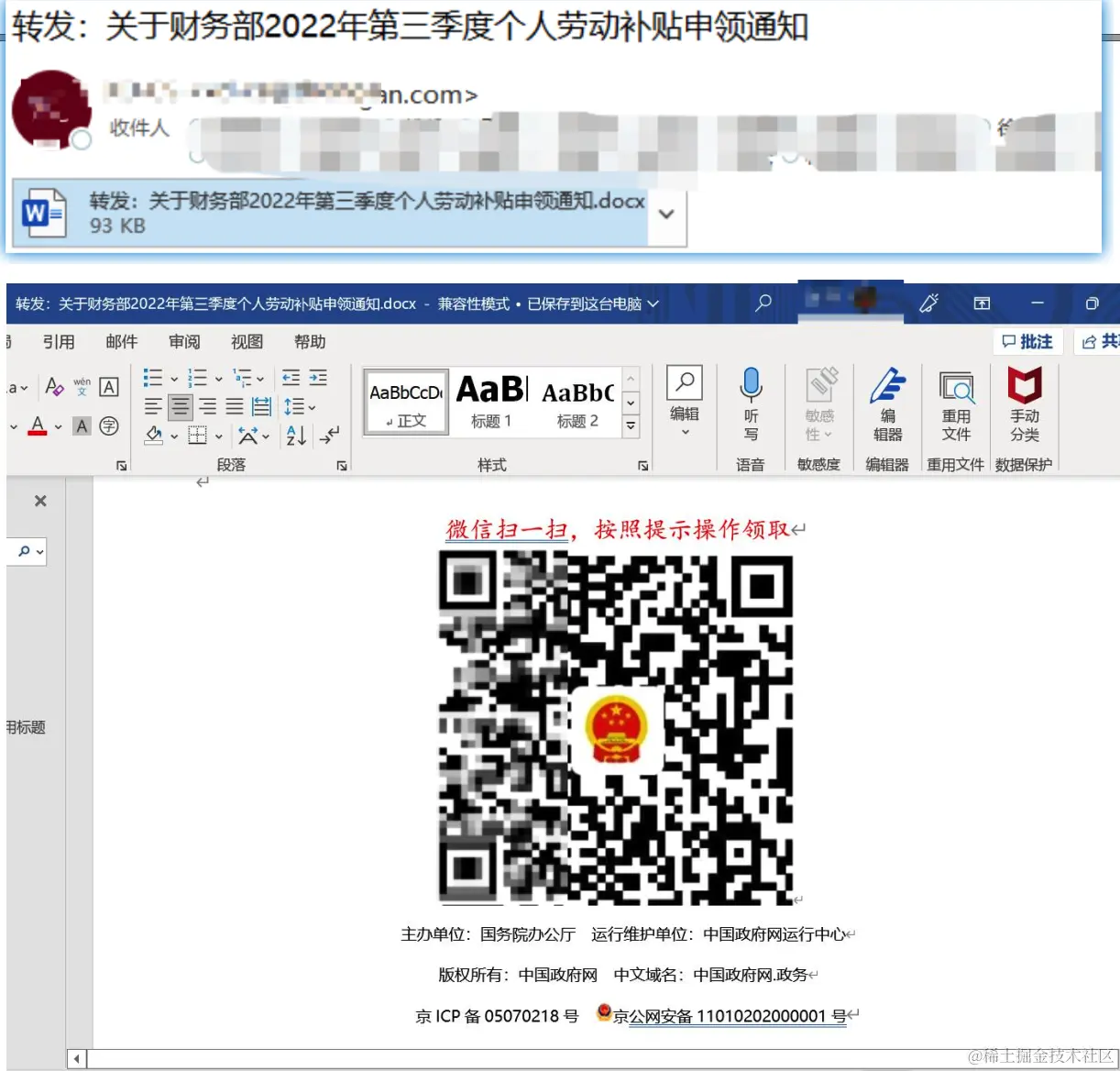Expand shading color dropdown arrow
1120x1071 pixels.
point(174,436)
